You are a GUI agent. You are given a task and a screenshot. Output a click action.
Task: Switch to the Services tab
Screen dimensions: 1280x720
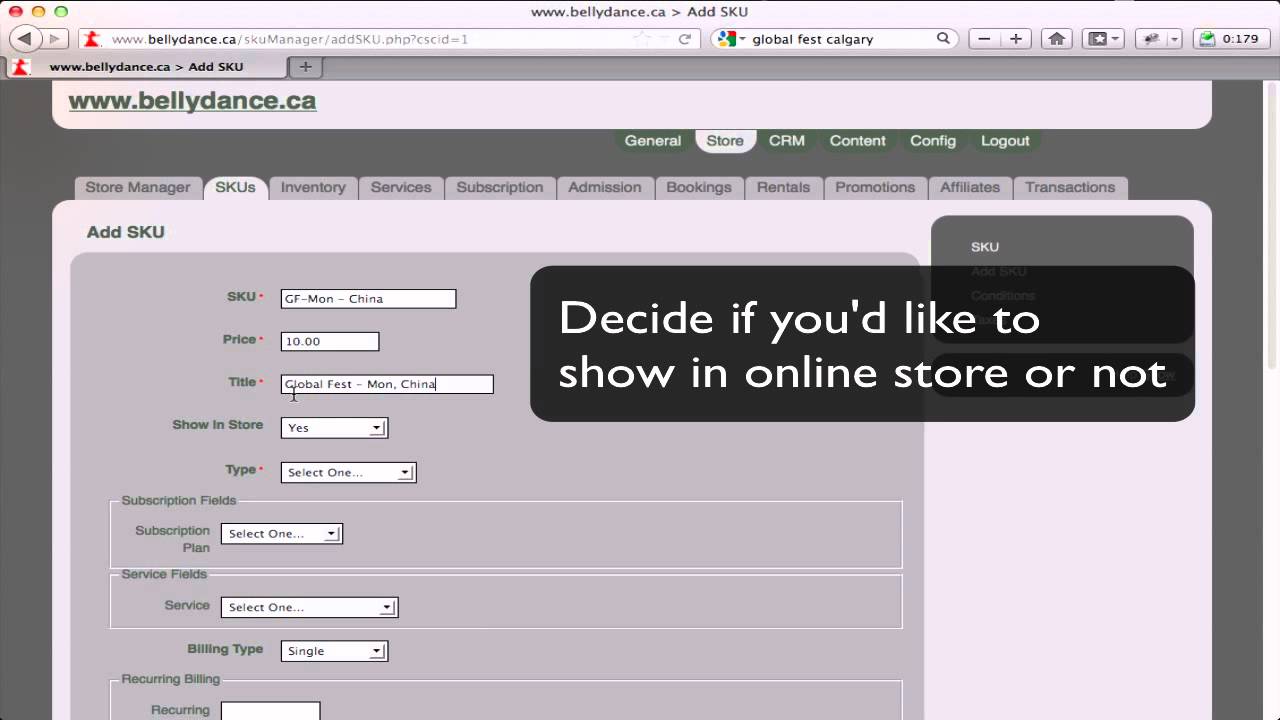401,187
